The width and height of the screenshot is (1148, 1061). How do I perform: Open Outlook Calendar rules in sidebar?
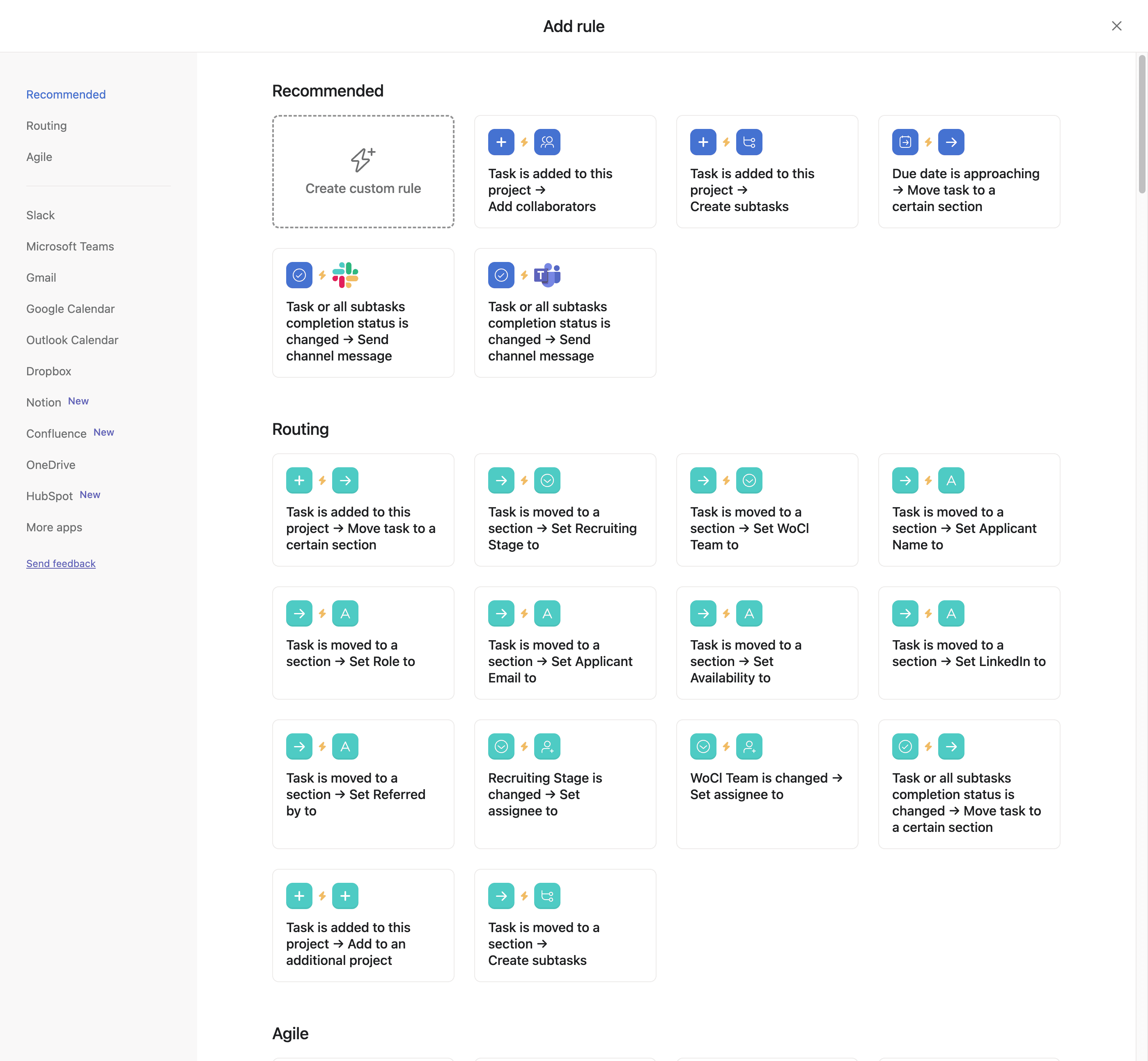72,340
